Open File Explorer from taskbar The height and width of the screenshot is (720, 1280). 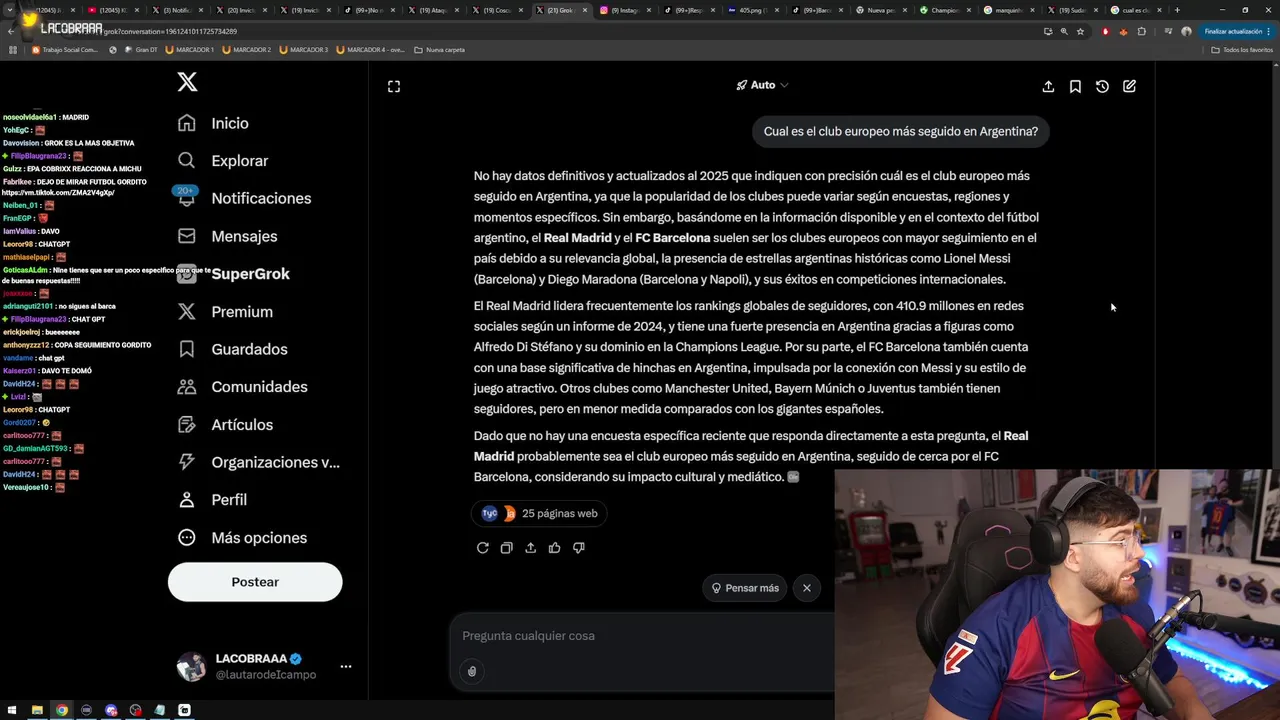37,710
